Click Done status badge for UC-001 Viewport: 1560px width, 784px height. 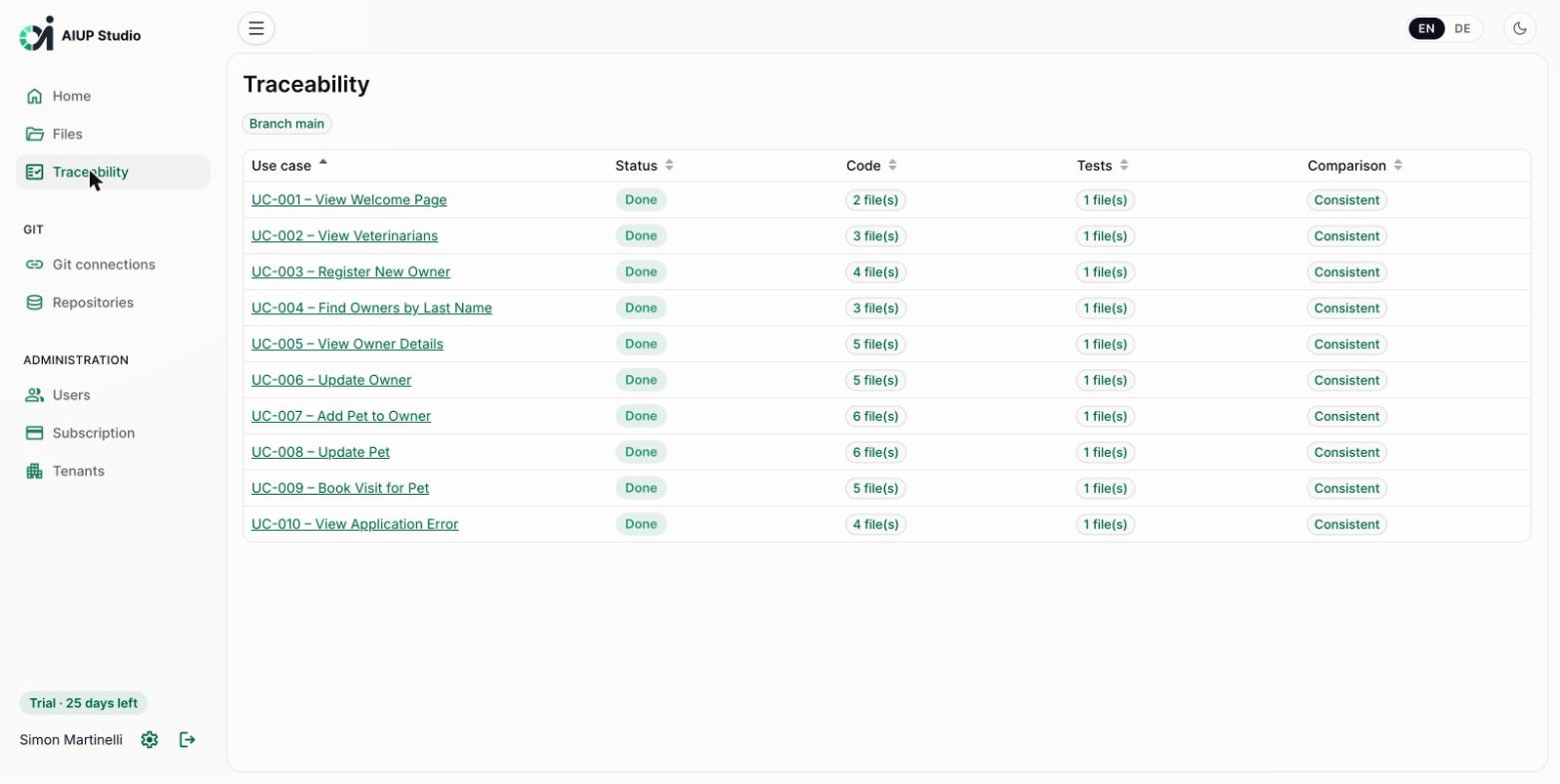[x=641, y=199]
